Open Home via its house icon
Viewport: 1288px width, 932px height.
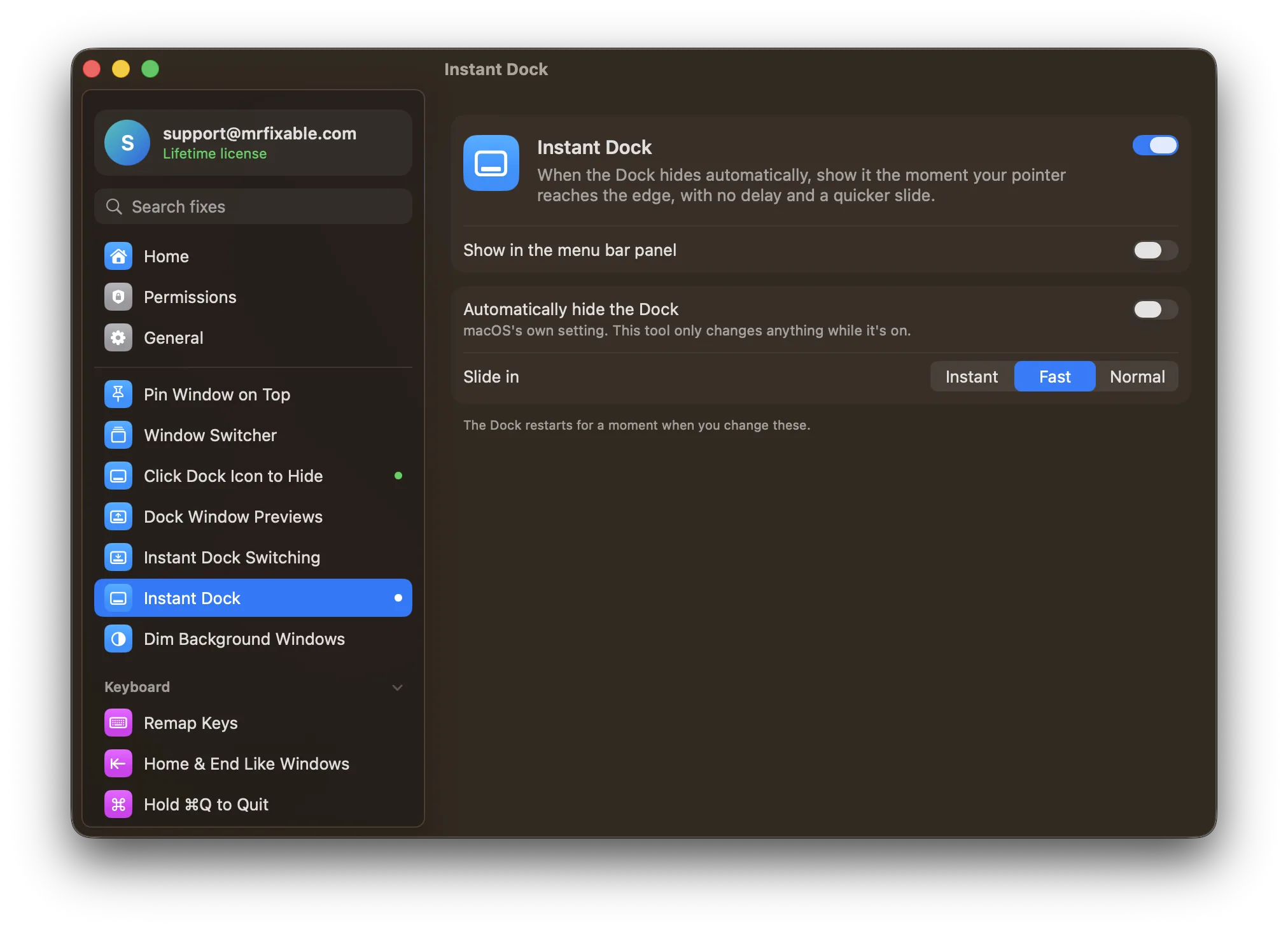(118, 257)
